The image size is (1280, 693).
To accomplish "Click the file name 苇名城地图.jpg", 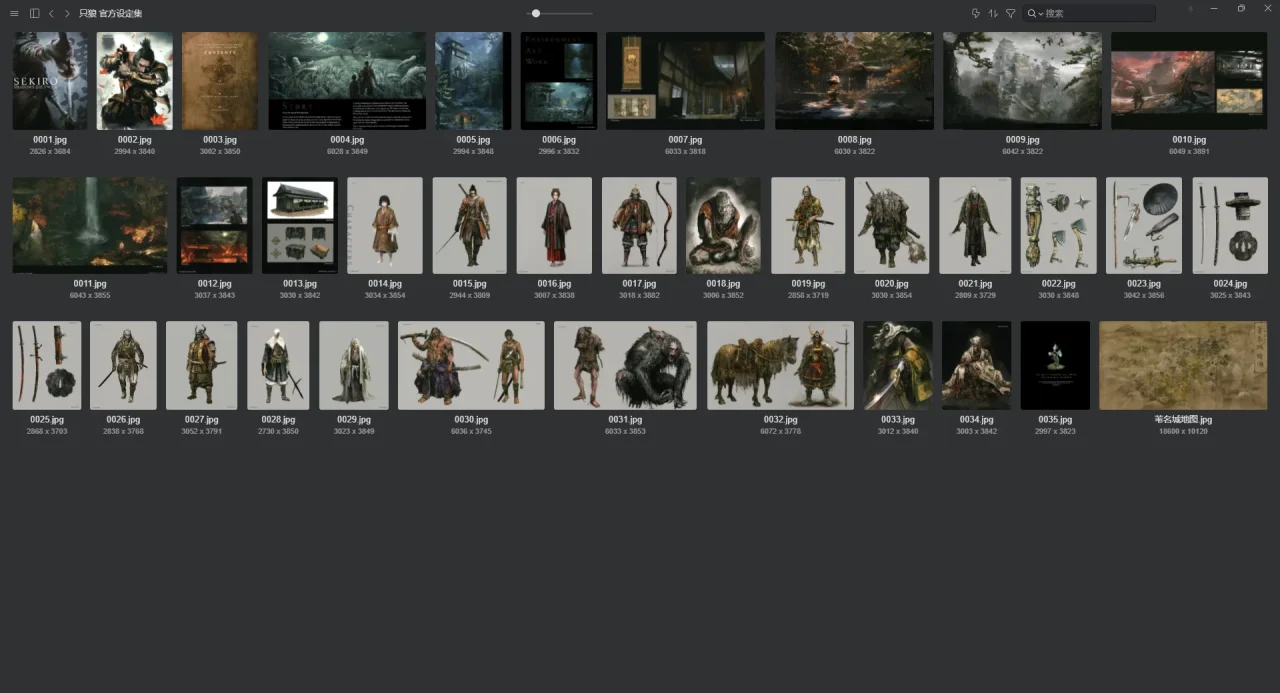I will click(x=1183, y=420).
